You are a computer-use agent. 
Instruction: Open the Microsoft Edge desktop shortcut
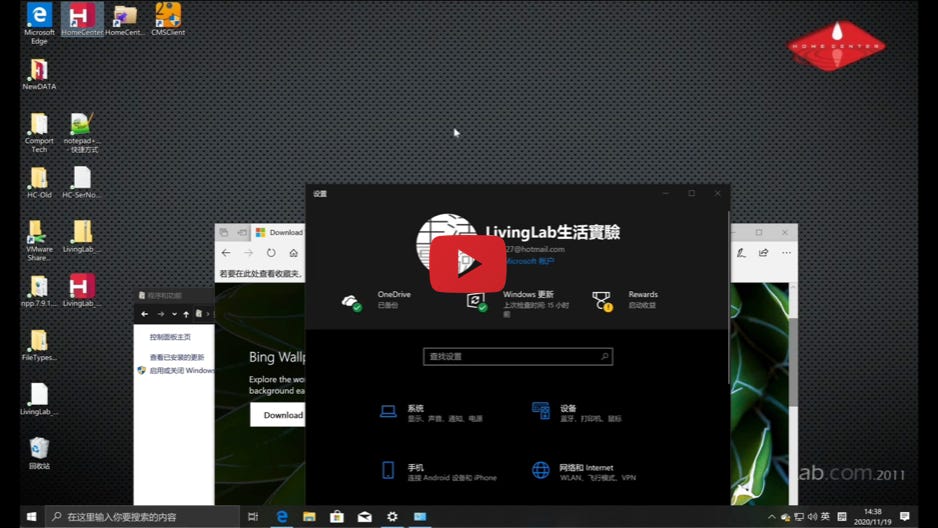coord(39,23)
